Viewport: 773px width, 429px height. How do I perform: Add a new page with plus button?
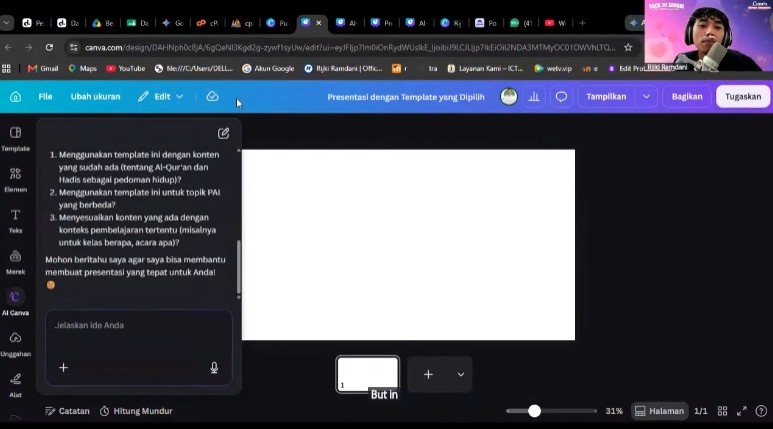click(428, 375)
